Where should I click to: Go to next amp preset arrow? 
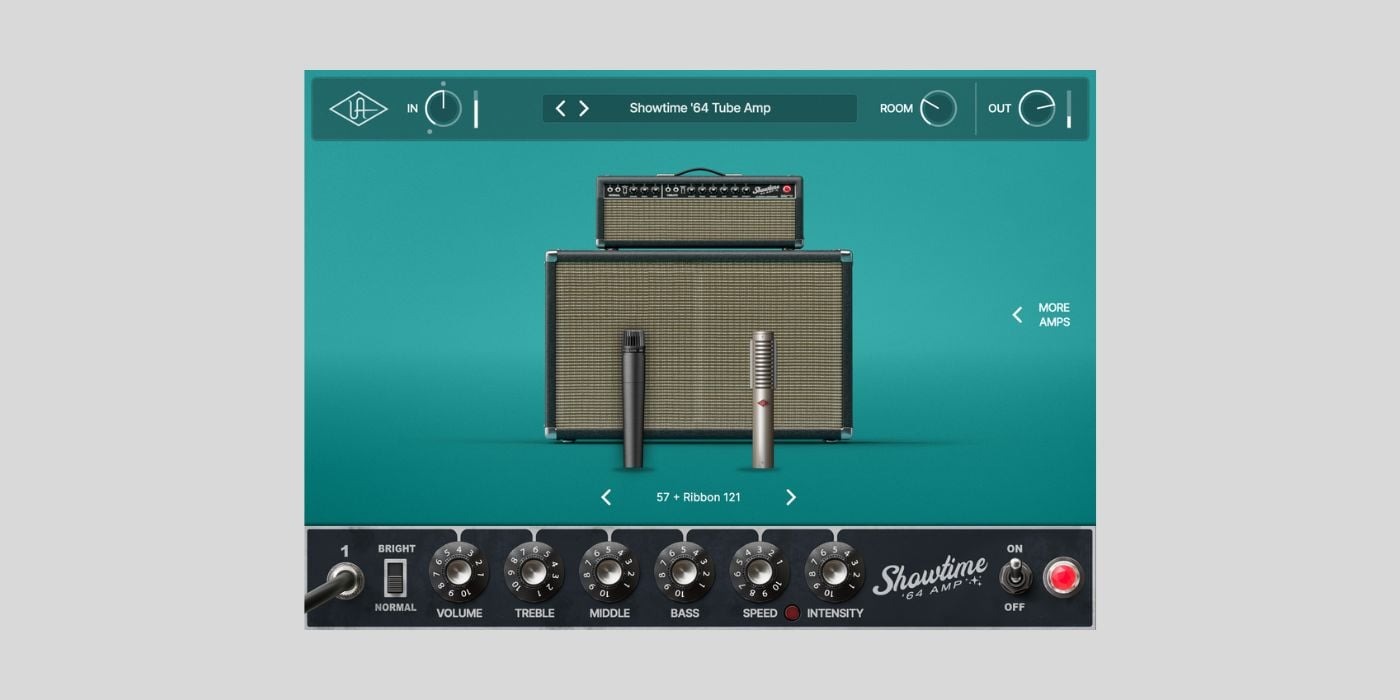point(584,108)
